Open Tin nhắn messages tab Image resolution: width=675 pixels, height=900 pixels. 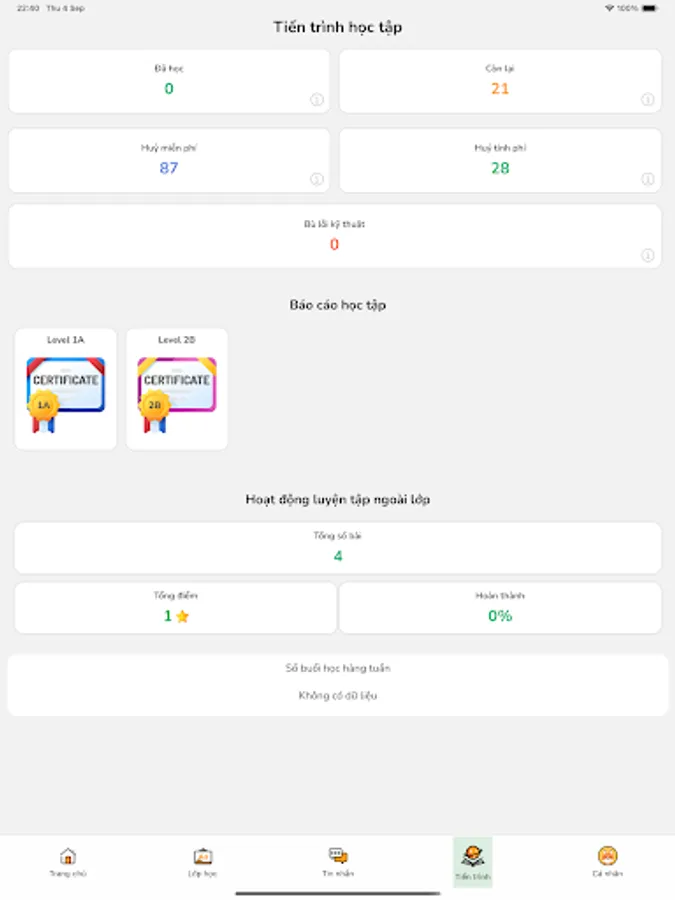tap(338, 861)
